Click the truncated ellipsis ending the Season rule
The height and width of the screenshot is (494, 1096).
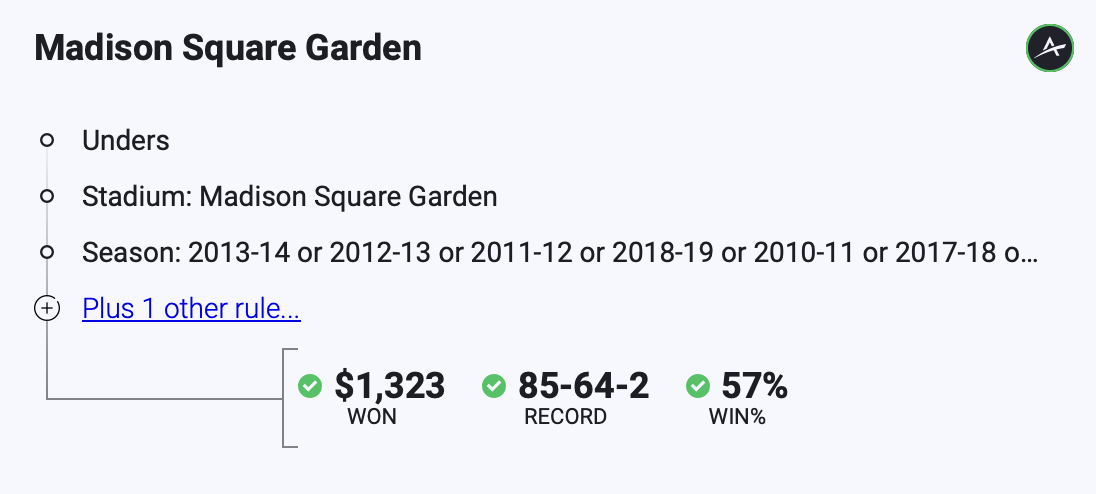click(1029, 253)
